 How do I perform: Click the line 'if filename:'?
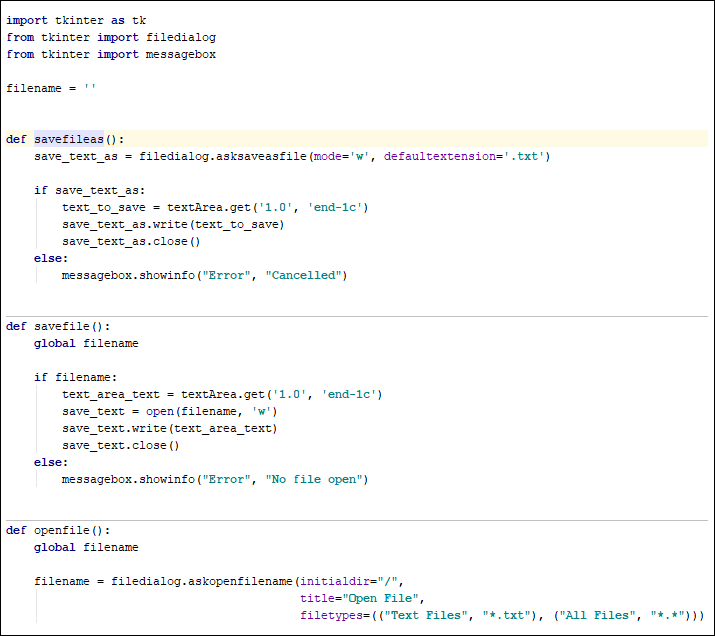pos(76,377)
